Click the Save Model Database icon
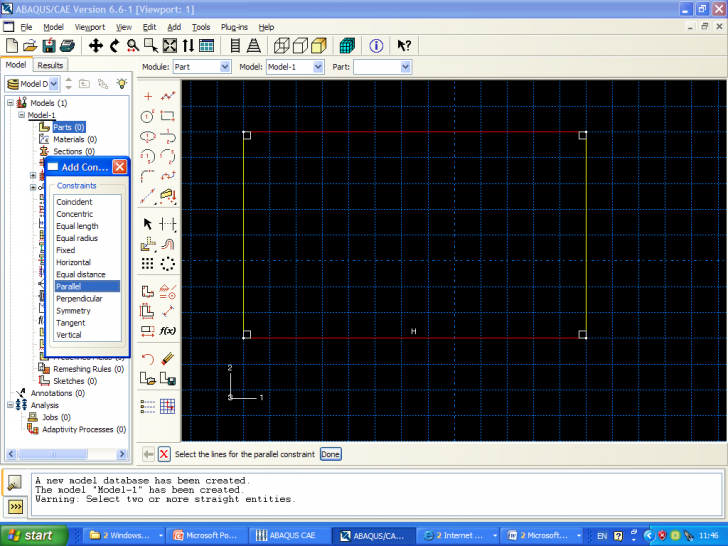Screen dimensions: 728x546 (x=48, y=46)
